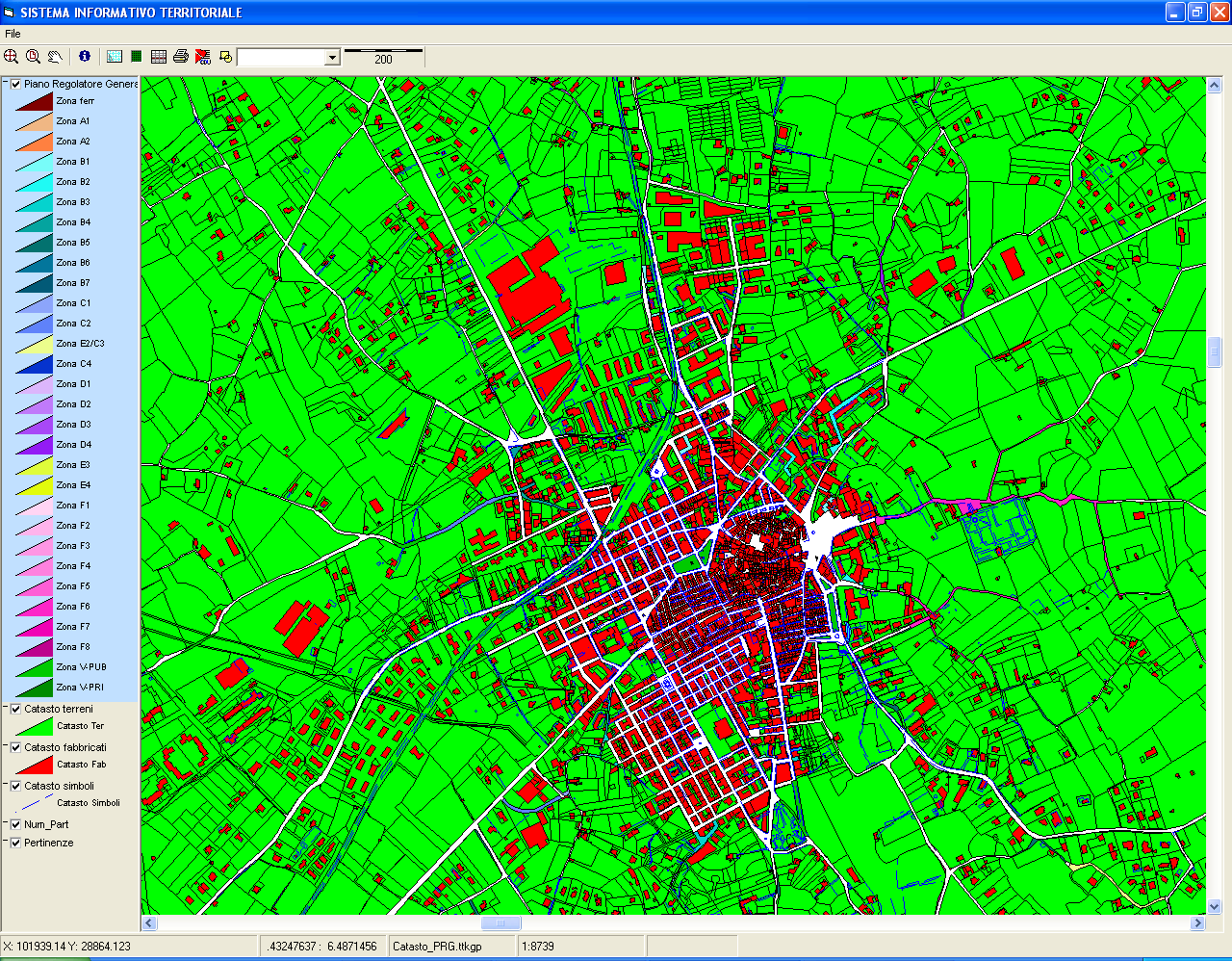Click the Catasto Simboli blue line symbol
The height and width of the screenshot is (961, 1232).
coord(34,803)
